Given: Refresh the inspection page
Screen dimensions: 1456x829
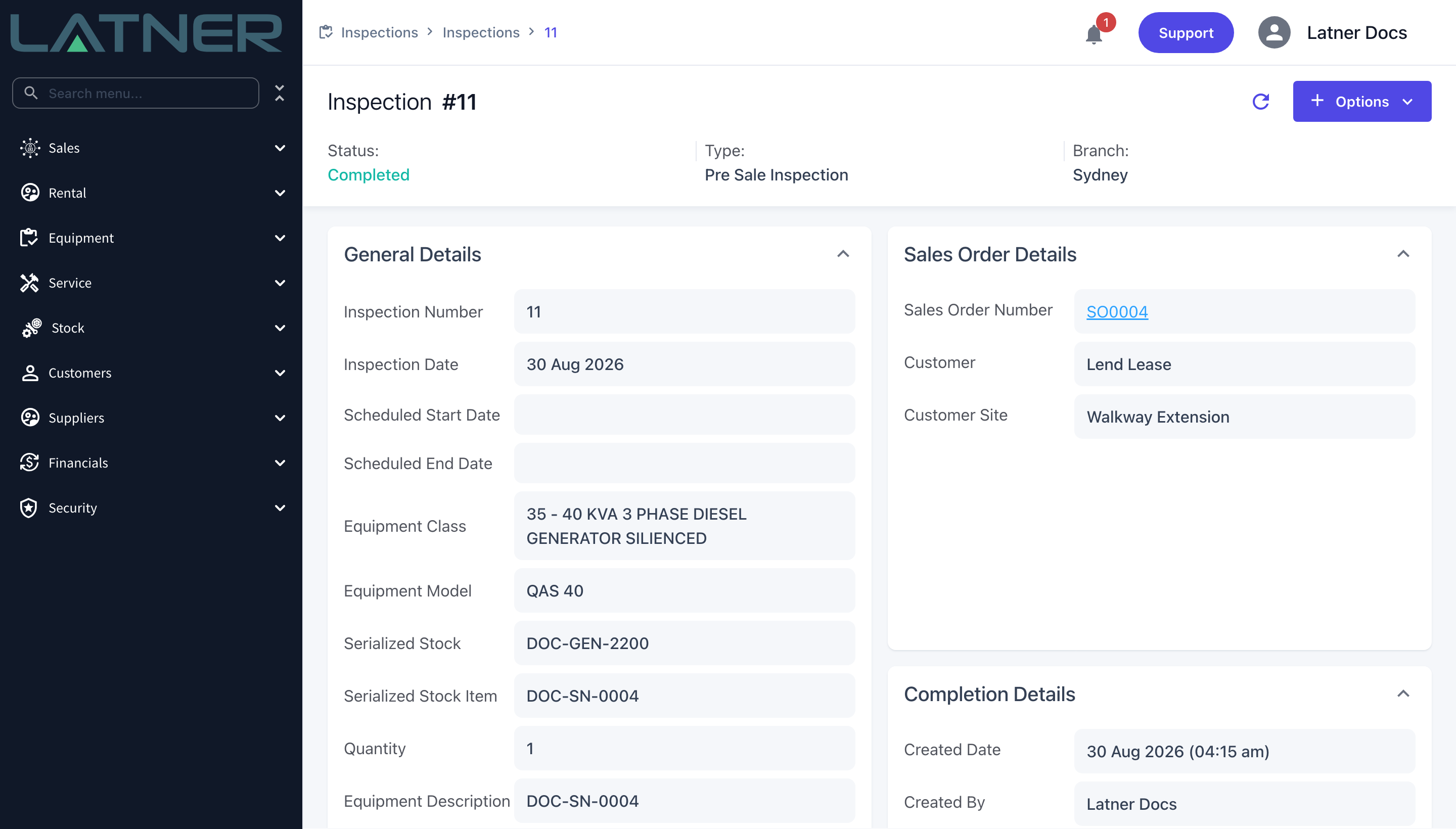Looking at the screenshot, I should pos(1261,101).
